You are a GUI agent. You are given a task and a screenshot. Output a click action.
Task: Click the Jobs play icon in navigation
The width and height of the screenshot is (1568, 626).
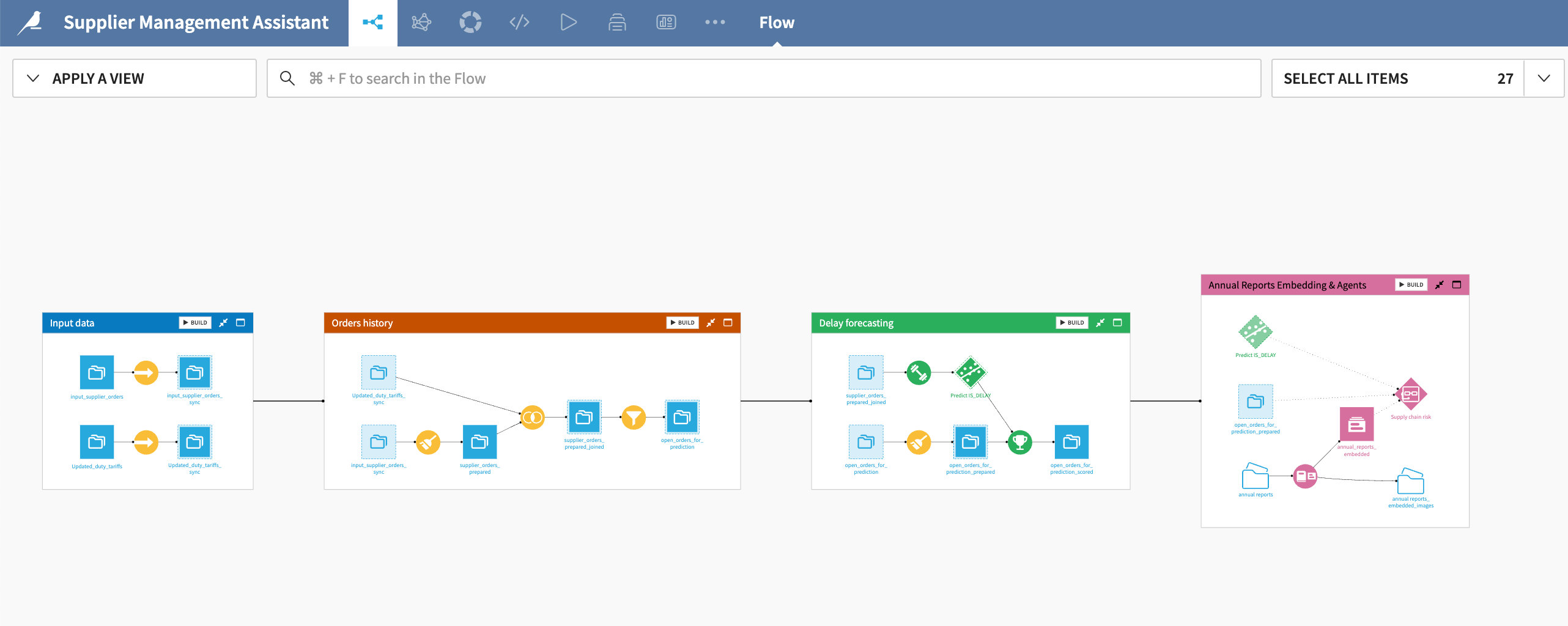tap(568, 22)
